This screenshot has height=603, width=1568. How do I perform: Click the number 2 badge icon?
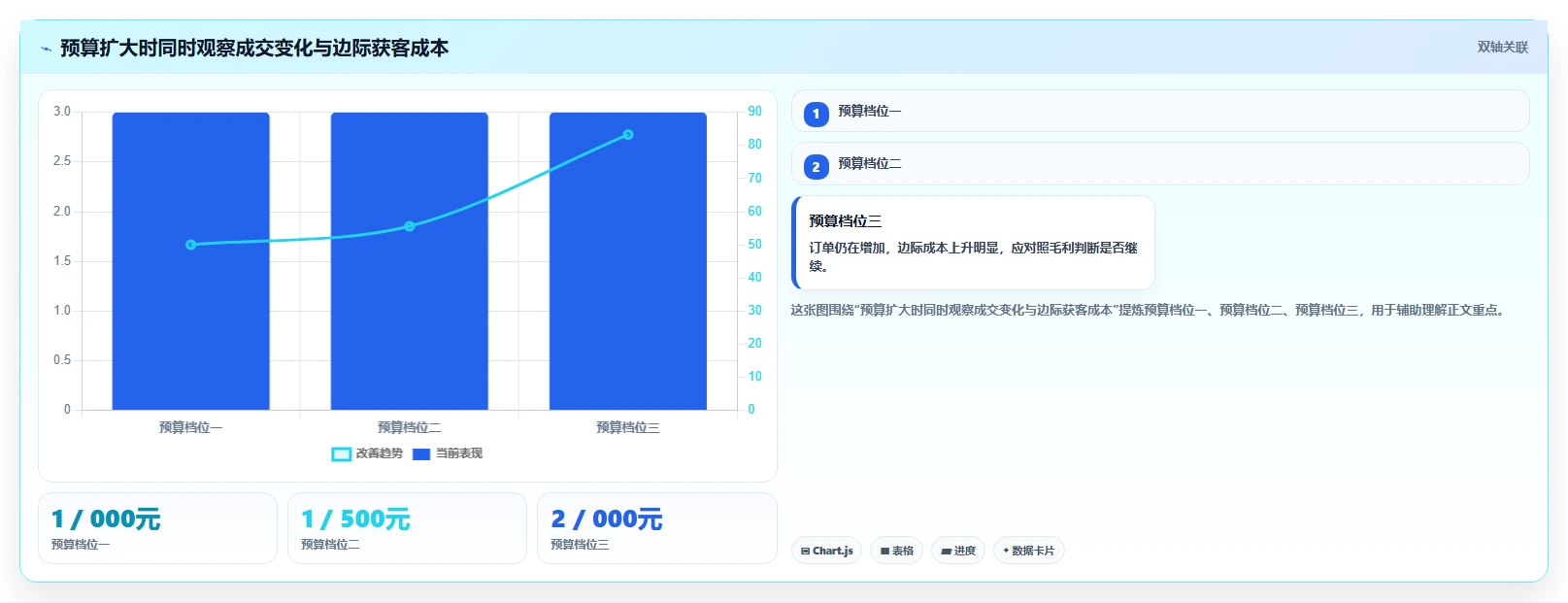[816, 167]
